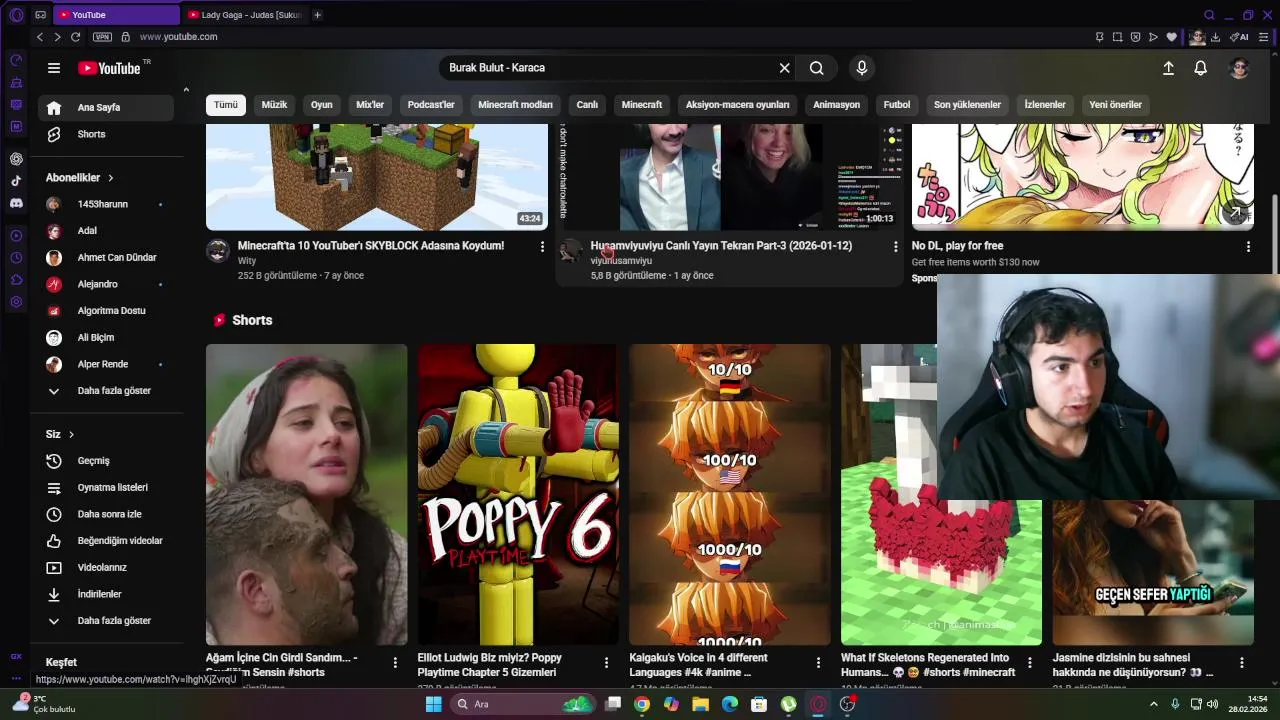1280x720 pixels.
Task: Open Oynatma listeleri page
Action: 106,488
